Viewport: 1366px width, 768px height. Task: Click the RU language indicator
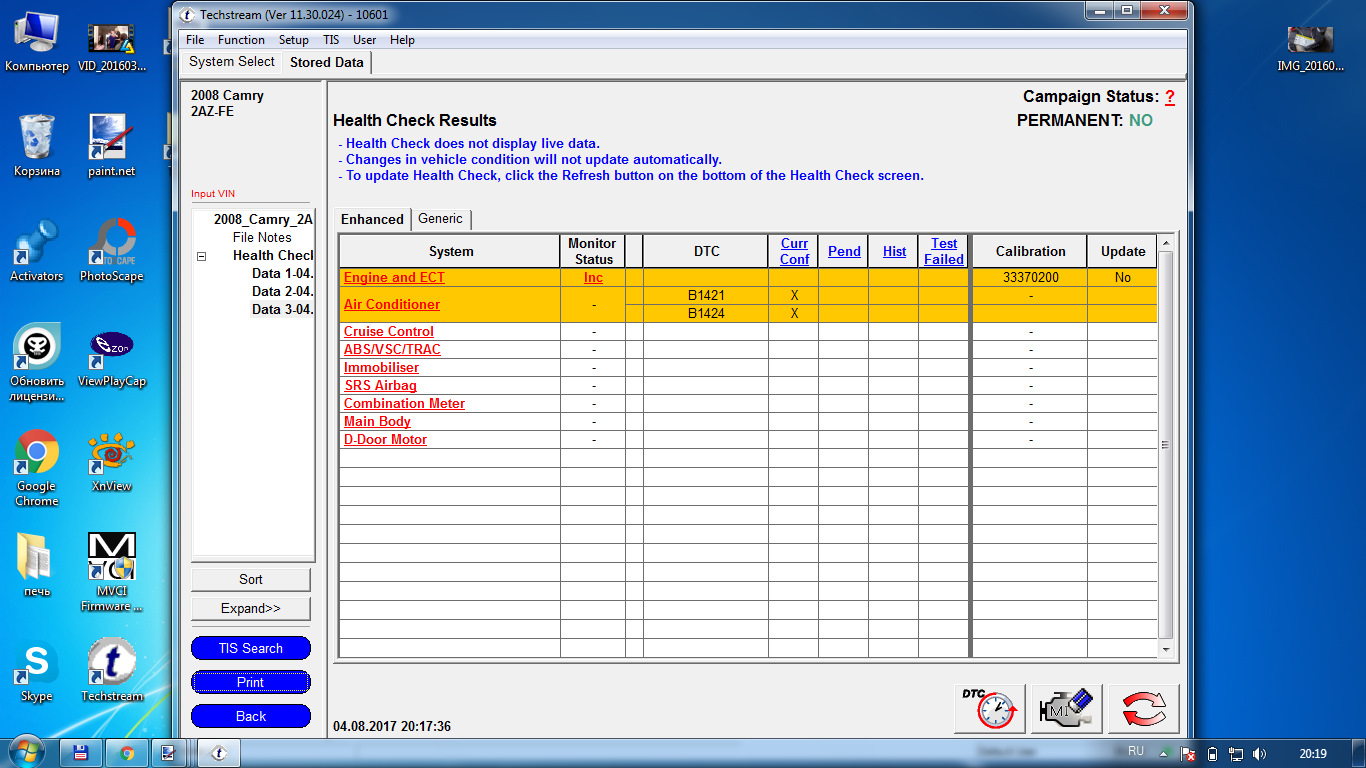click(x=1136, y=750)
